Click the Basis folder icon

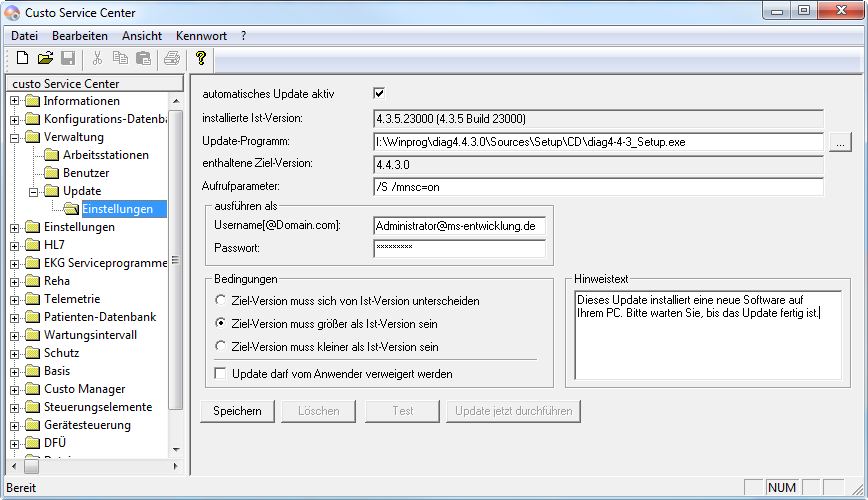33,371
